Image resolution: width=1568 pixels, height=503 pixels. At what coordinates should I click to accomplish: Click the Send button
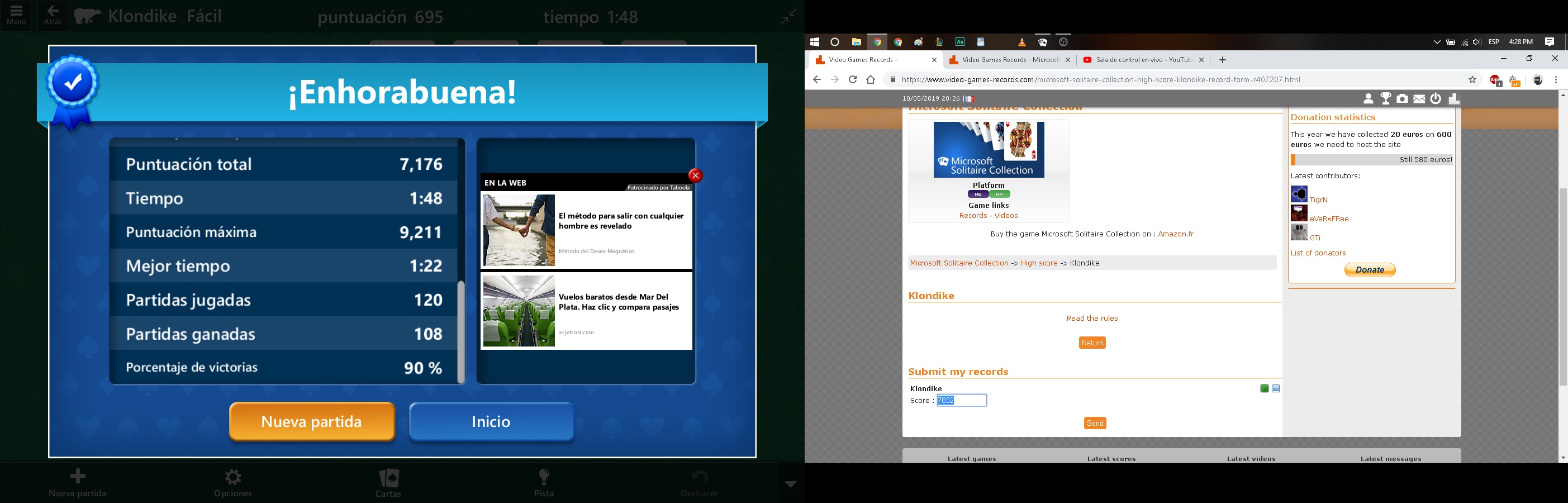[x=1095, y=423]
